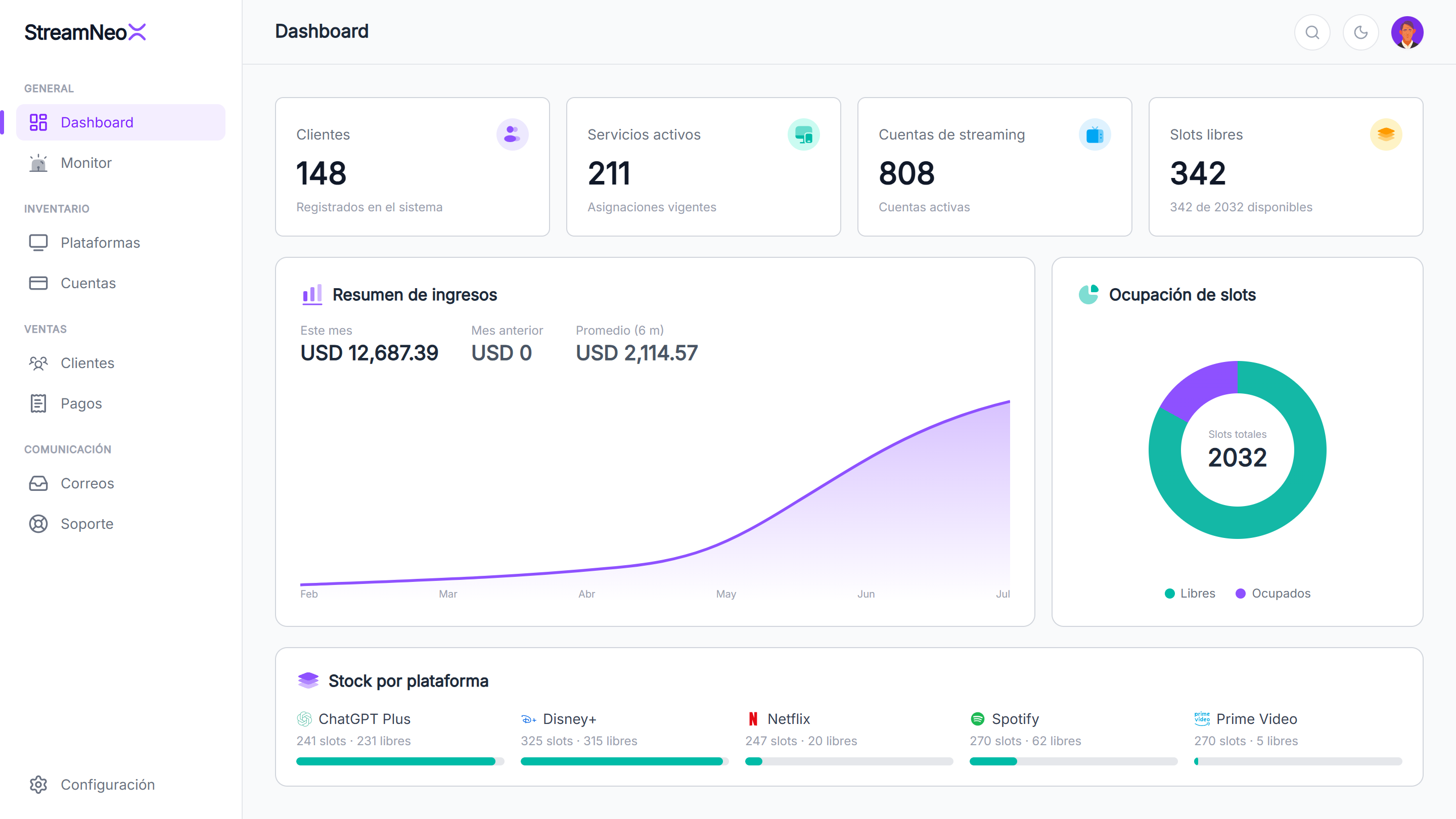The width and height of the screenshot is (1456, 819).
Task: Open the Servicios activos 211 card
Action: pyautogui.click(x=703, y=167)
